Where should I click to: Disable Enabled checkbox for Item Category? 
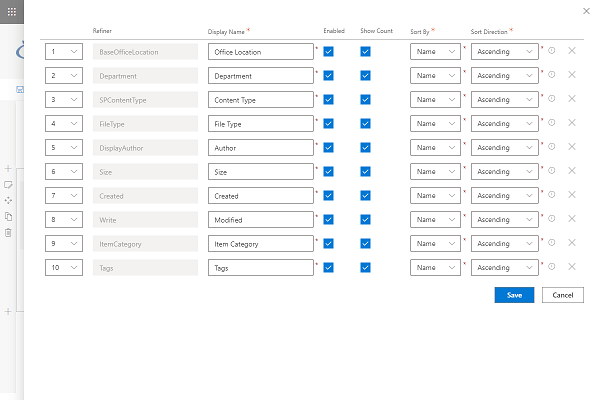click(328, 243)
